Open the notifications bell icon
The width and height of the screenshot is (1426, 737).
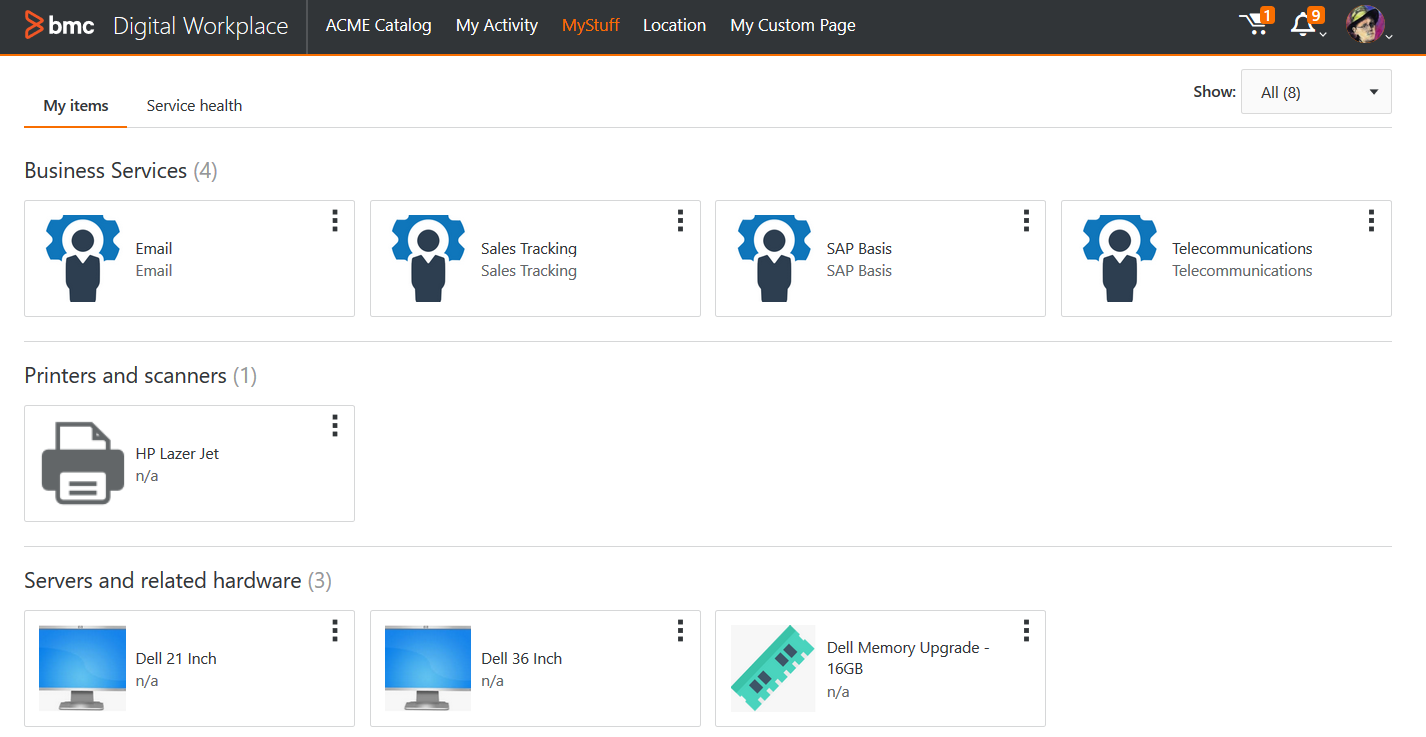click(1306, 24)
